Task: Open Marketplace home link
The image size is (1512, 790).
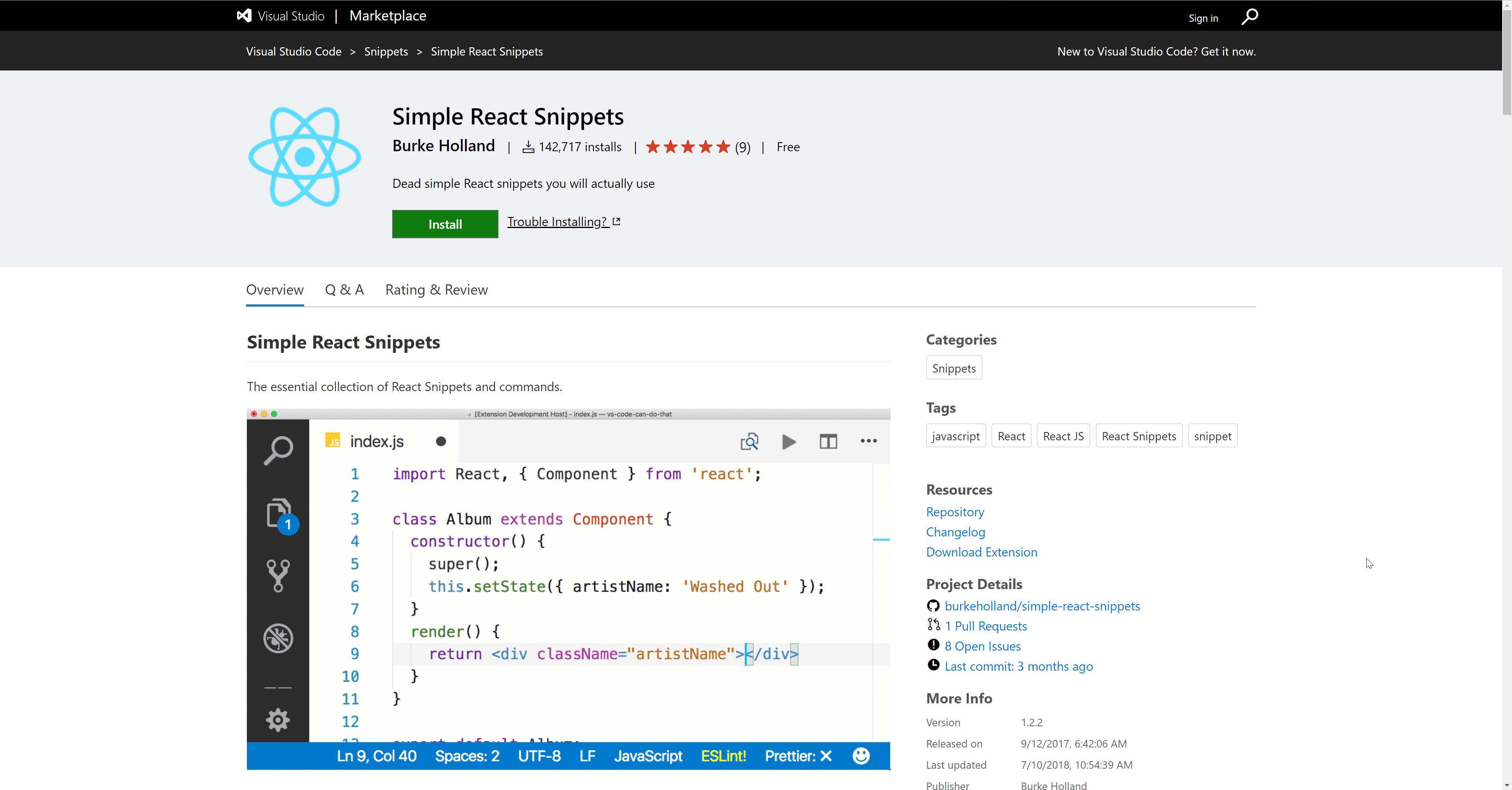Action: [x=388, y=16]
